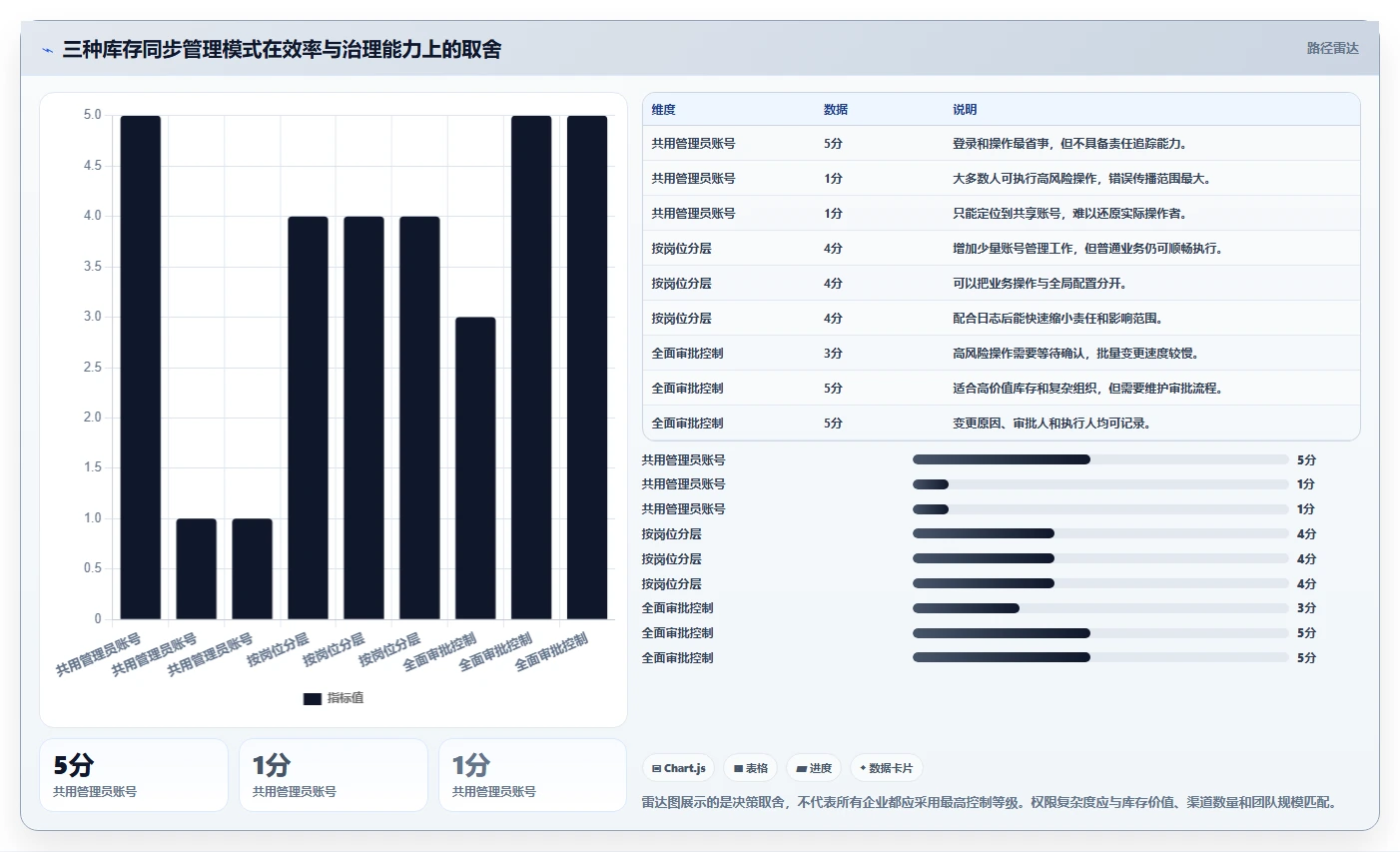Viewport: 1400px width, 852px height.
Task: Click the 说明 table column header
Action: [x=965, y=110]
